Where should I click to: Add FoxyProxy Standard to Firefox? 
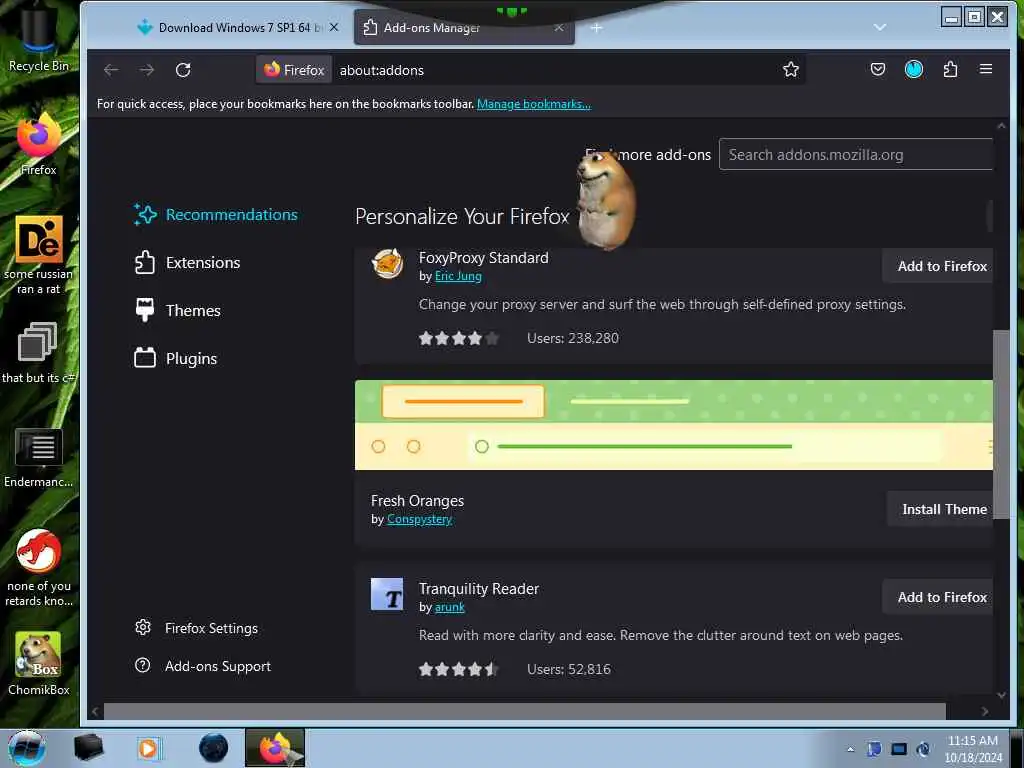[x=938, y=266]
